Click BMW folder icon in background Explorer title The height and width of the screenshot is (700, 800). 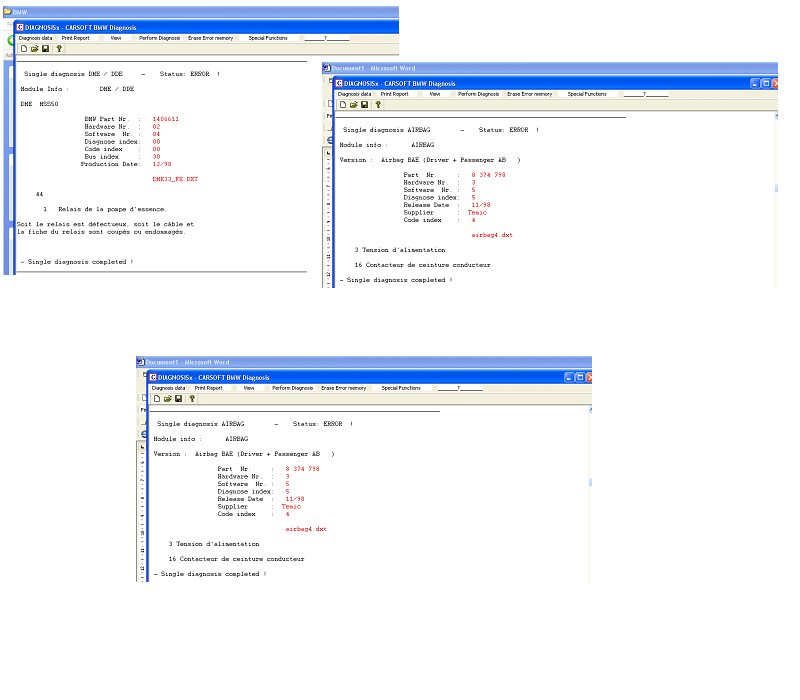tap(8, 11)
